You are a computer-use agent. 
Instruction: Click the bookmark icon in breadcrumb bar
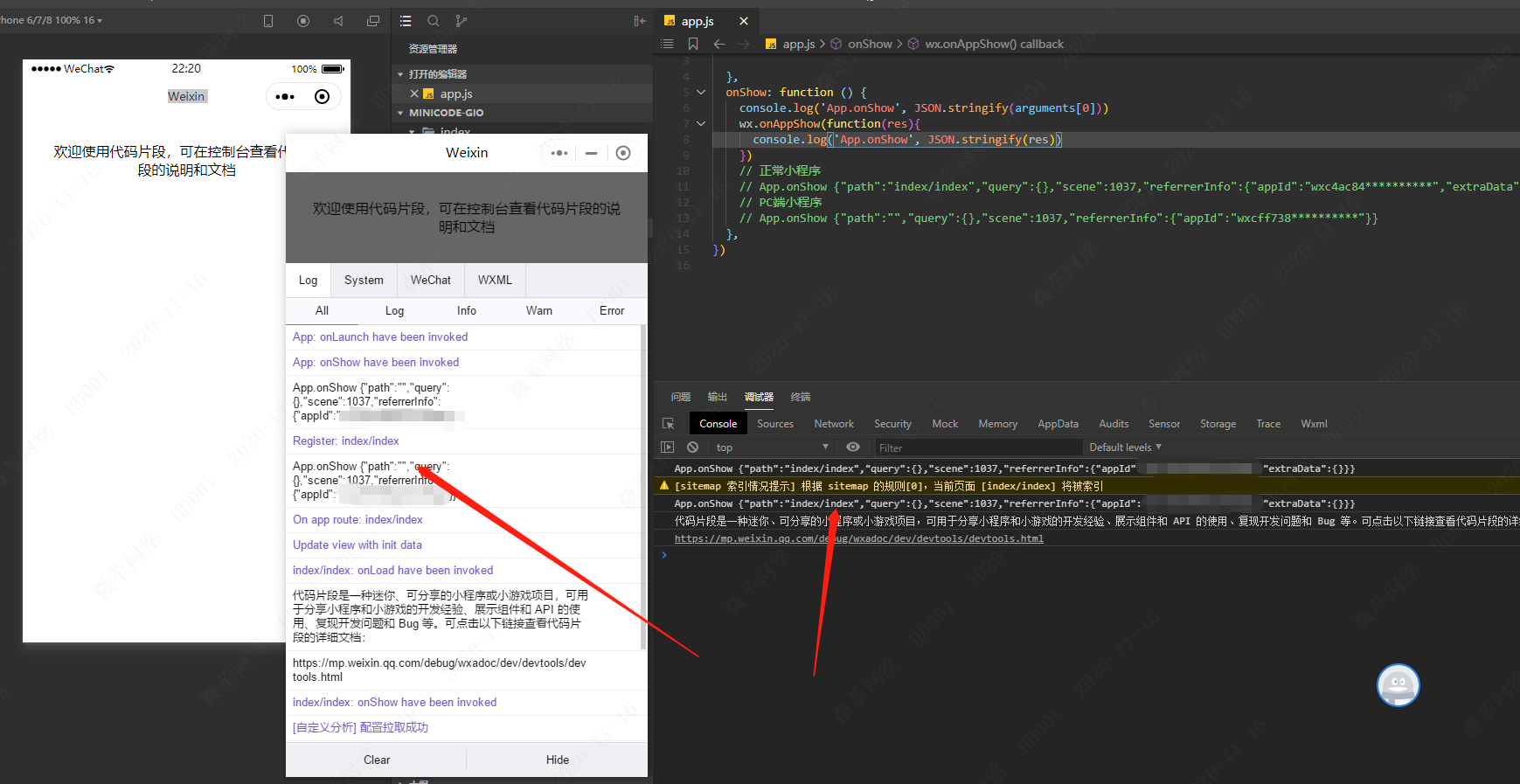(x=693, y=44)
